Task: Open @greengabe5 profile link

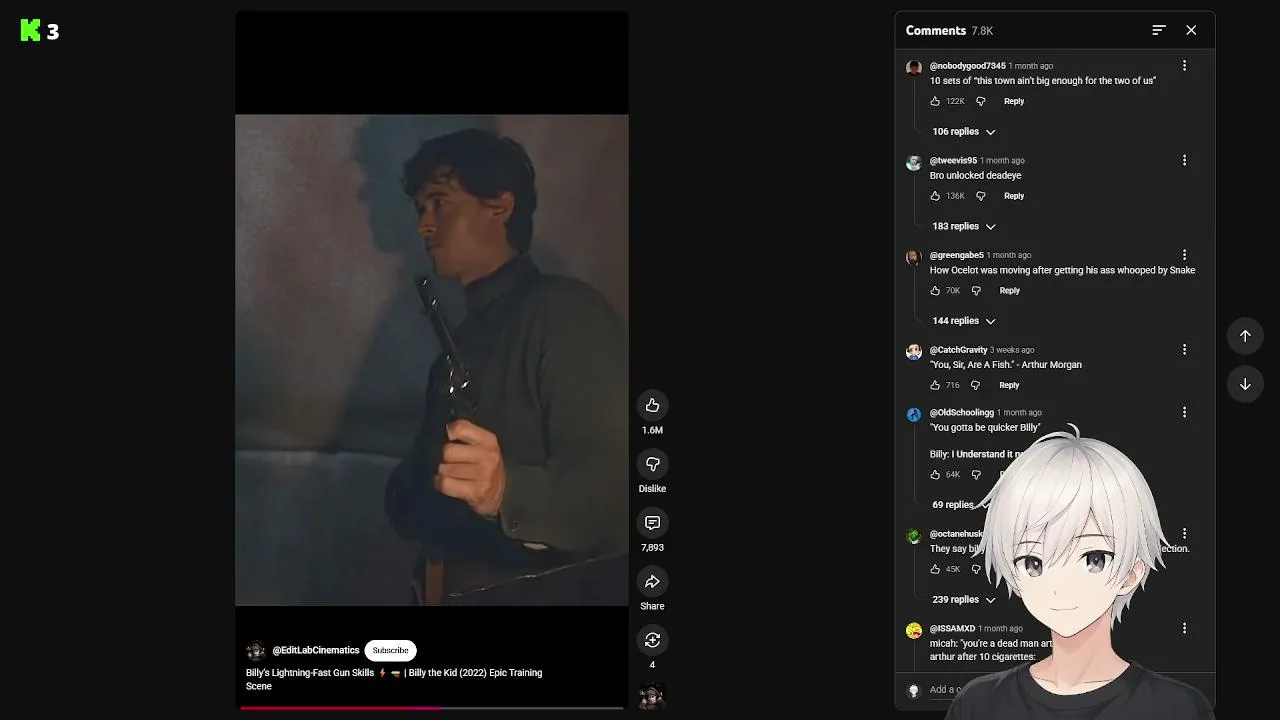Action: [956, 255]
